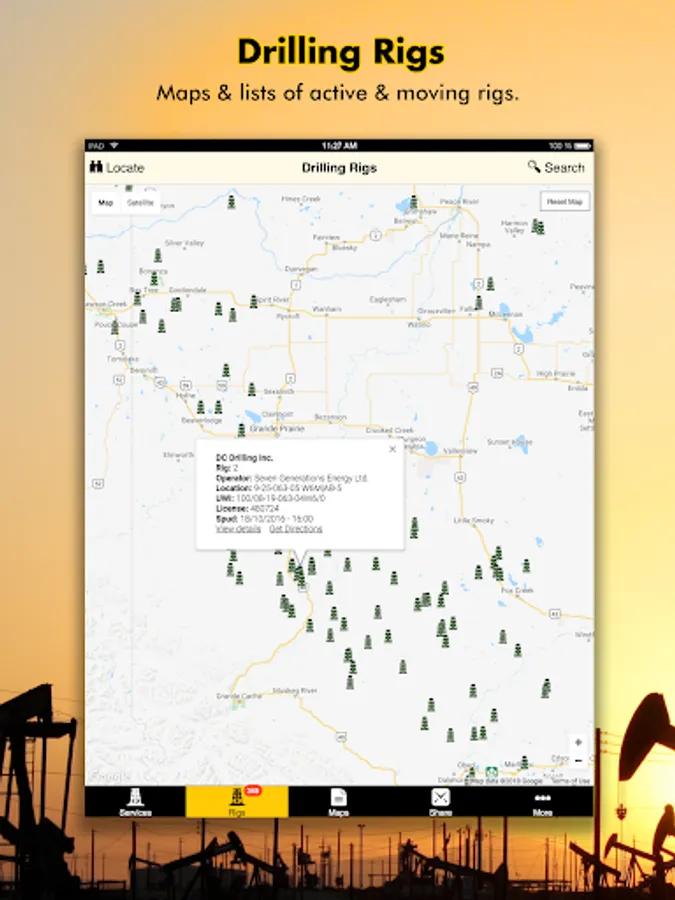This screenshot has height=900, width=675.
Task: Tap the rig marker near Silver Valley
Action: [157, 255]
